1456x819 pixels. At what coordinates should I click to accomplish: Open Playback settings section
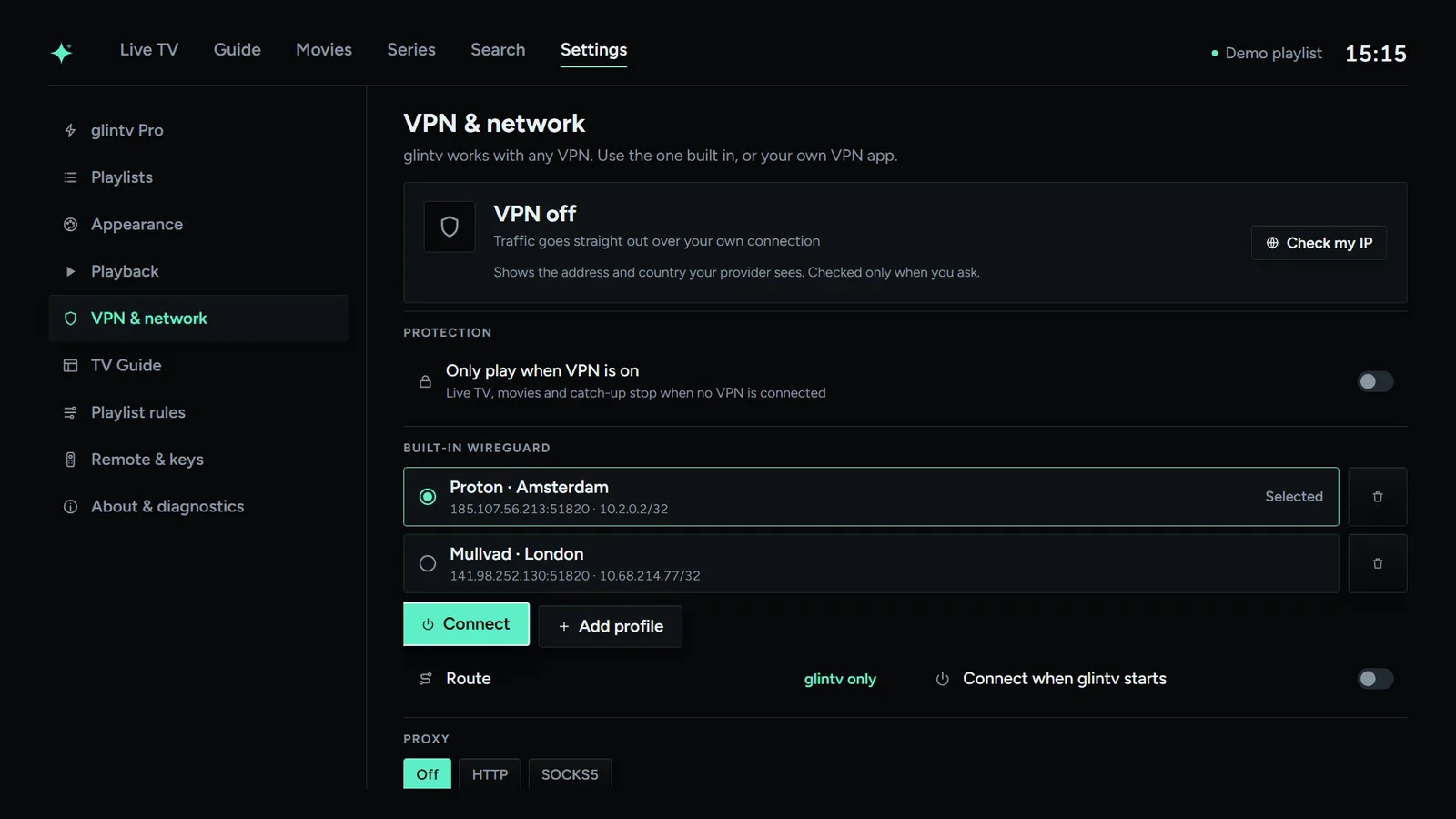[x=198, y=271]
